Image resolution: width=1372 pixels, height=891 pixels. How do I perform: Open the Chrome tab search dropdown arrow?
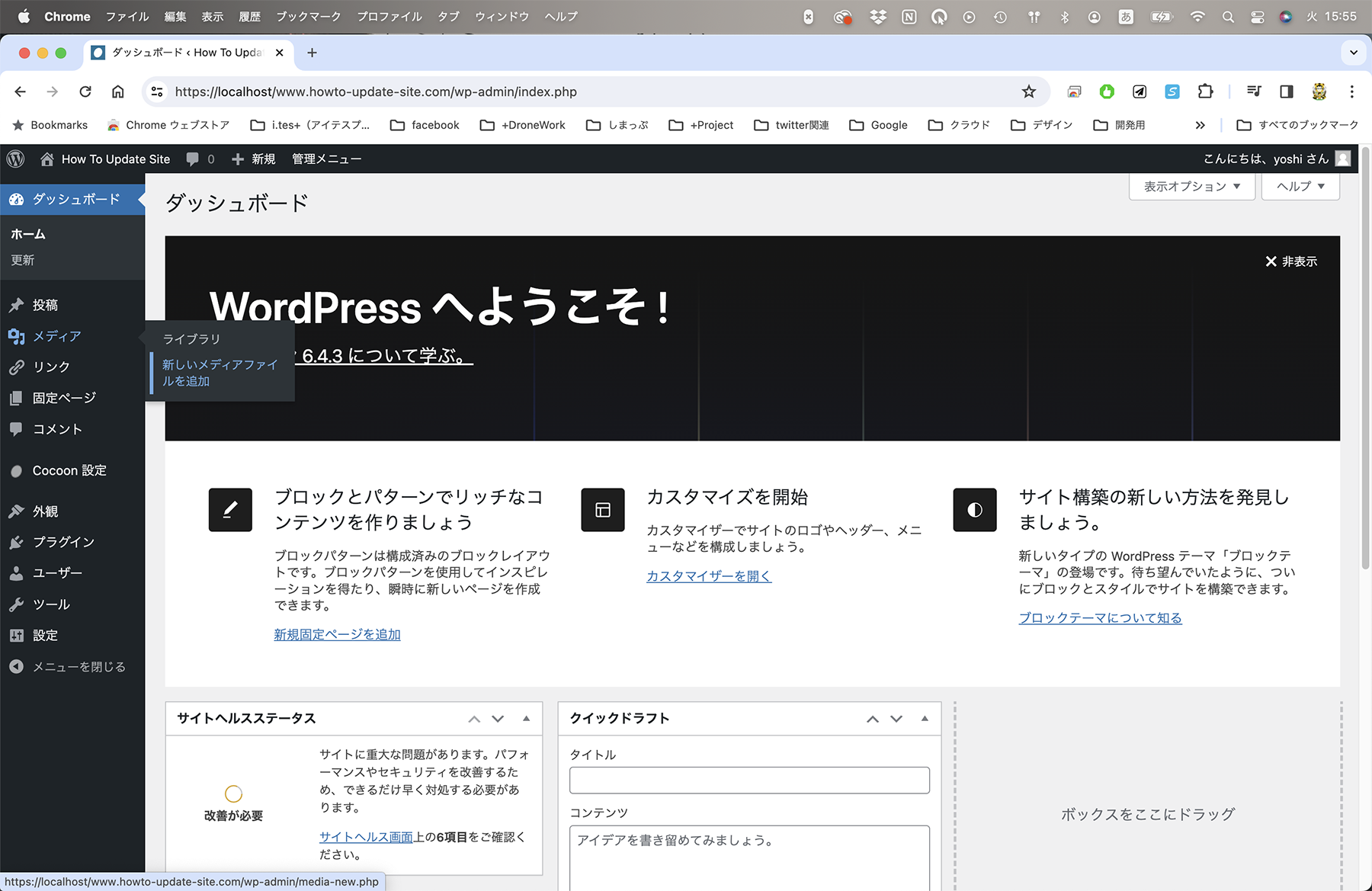[x=1354, y=53]
